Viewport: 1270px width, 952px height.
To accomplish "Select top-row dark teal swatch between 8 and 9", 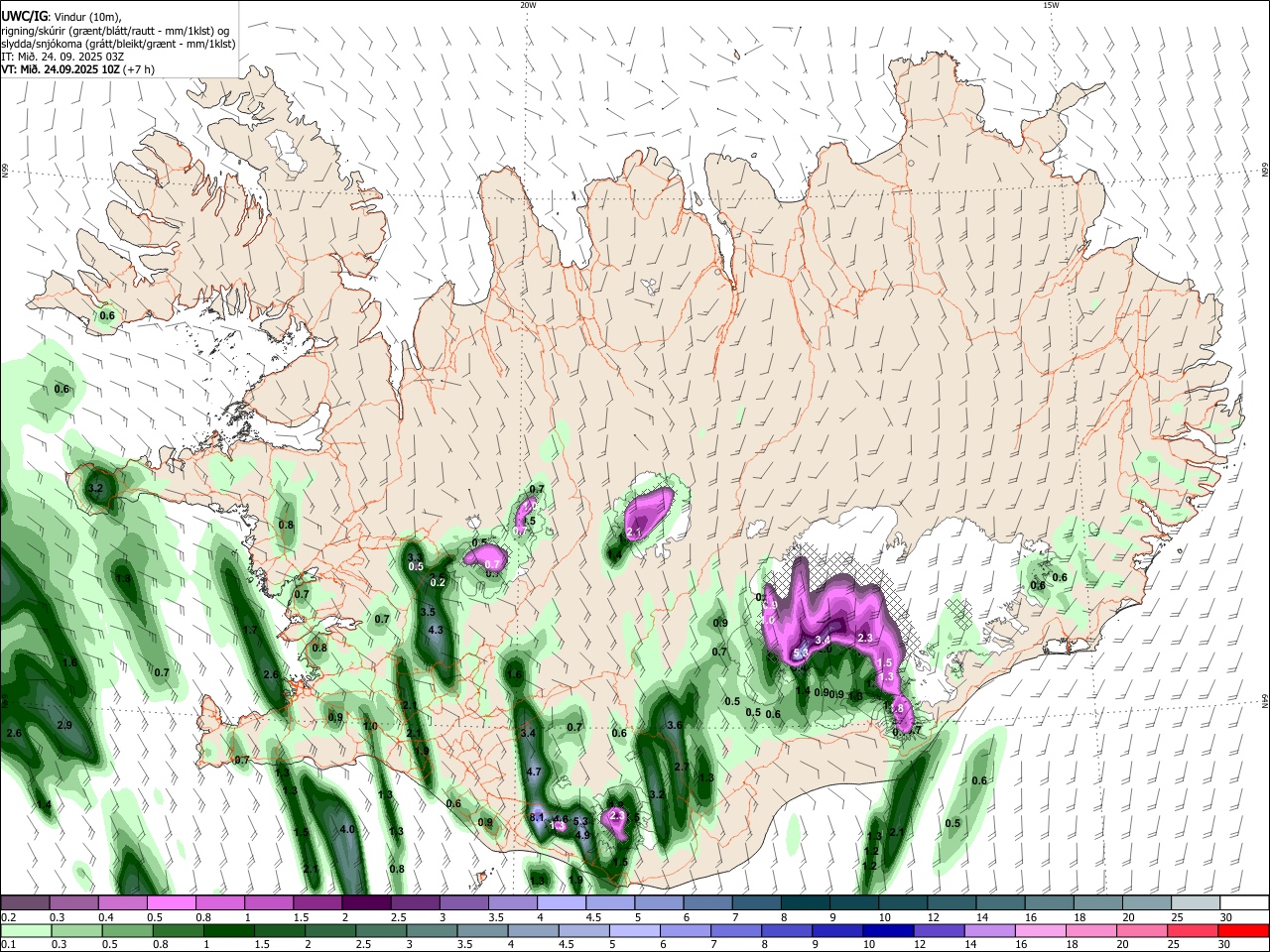I will tap(806, 902).
